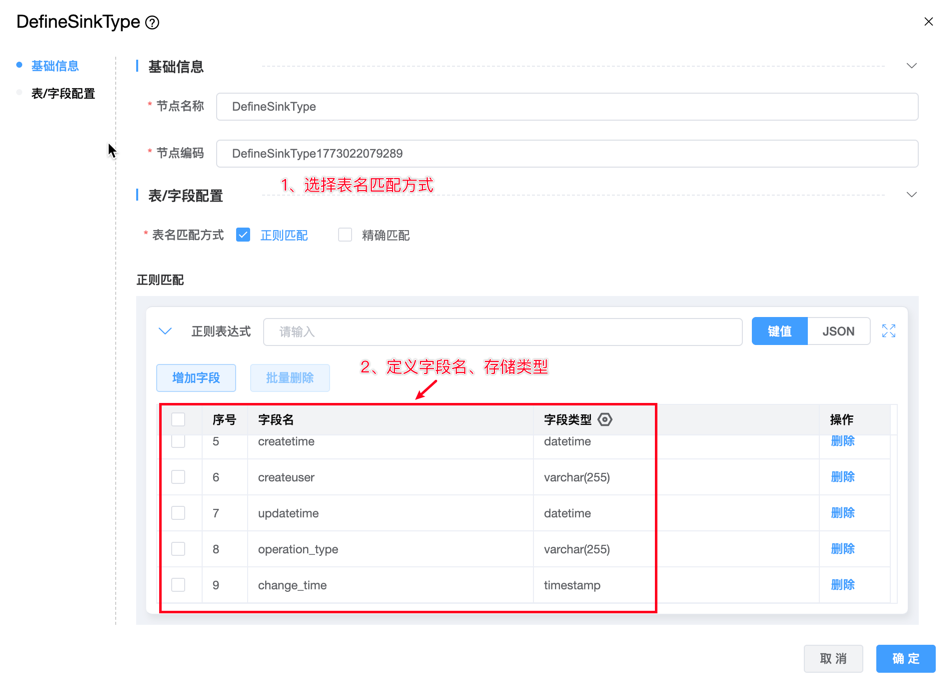The width and height of the screenshot is (948, 684).
Task: Tick the select-all checkbox in table header
Action: click(178, 420)
